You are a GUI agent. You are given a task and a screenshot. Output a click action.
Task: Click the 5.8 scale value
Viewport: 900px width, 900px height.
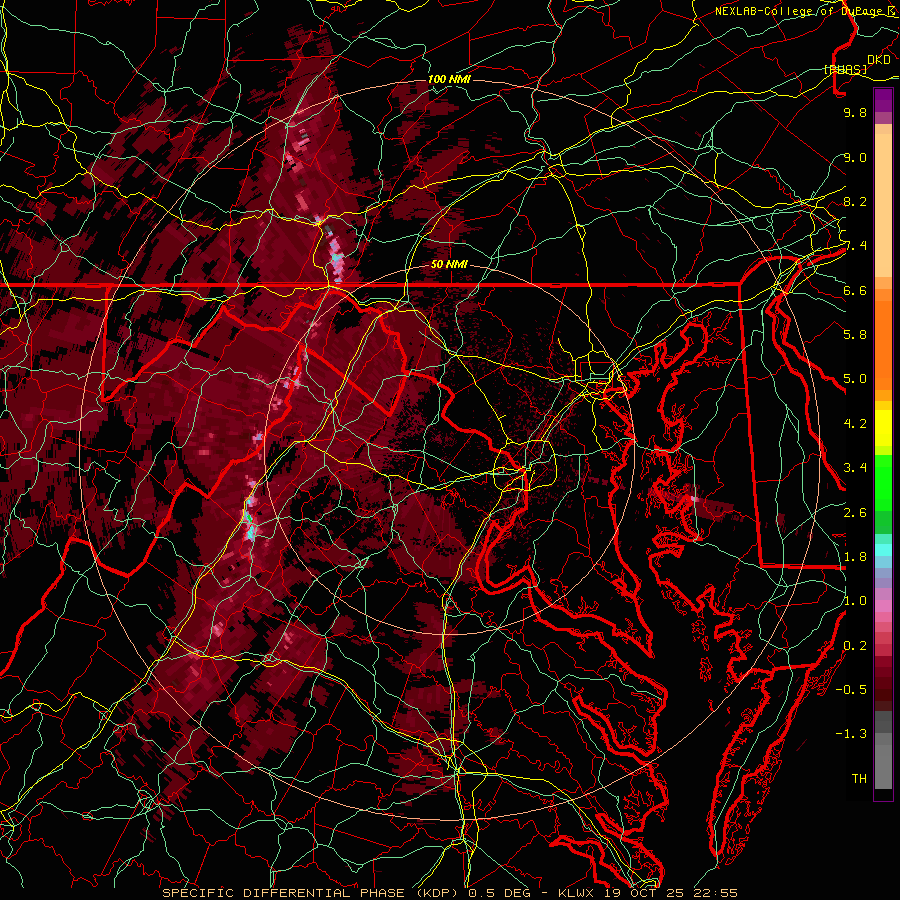(855, 335)
